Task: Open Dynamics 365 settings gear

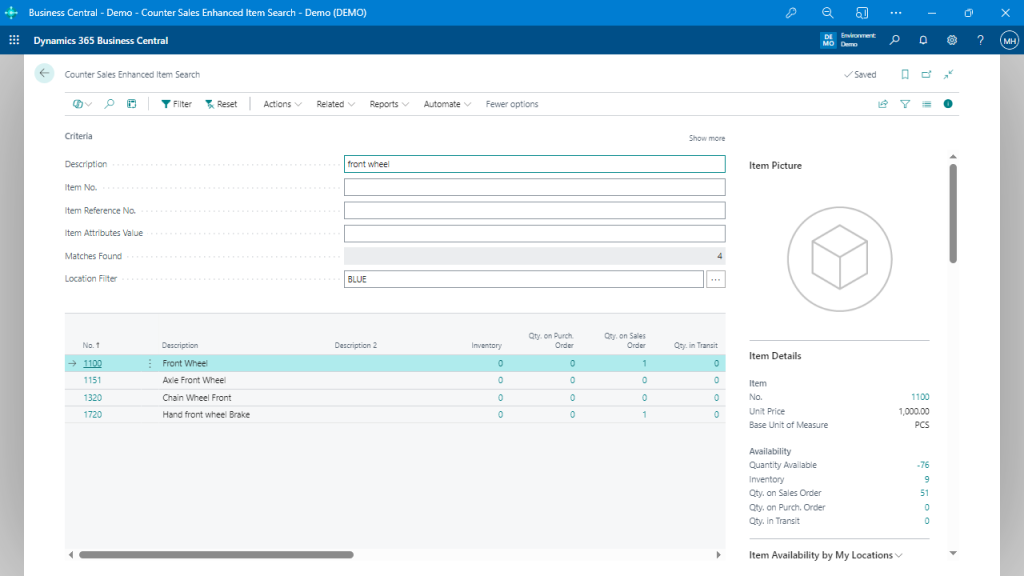Action: pyautogui.click(x=952, y=40)
